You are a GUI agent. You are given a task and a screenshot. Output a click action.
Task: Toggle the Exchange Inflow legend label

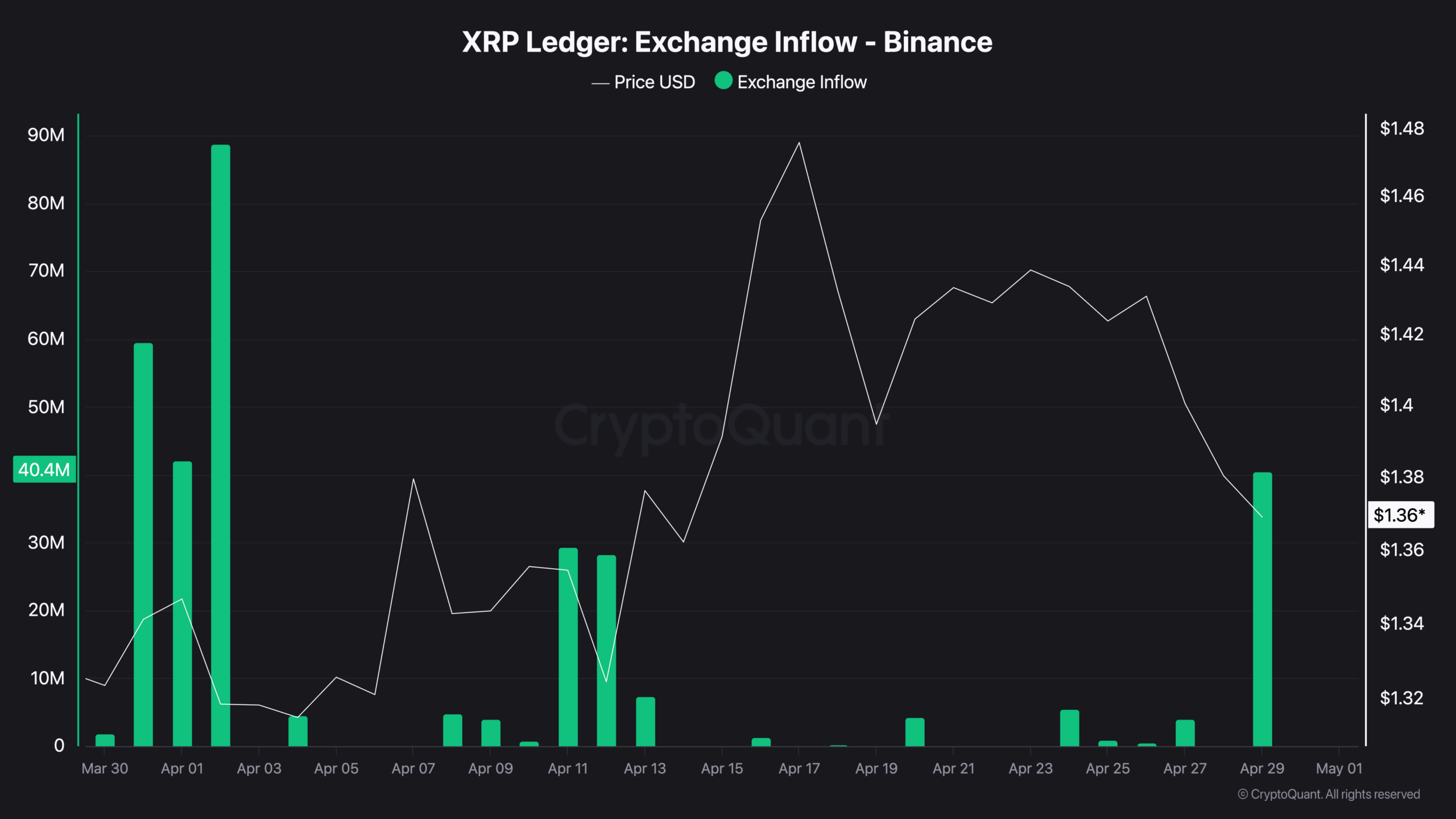[x=801, y=82]
